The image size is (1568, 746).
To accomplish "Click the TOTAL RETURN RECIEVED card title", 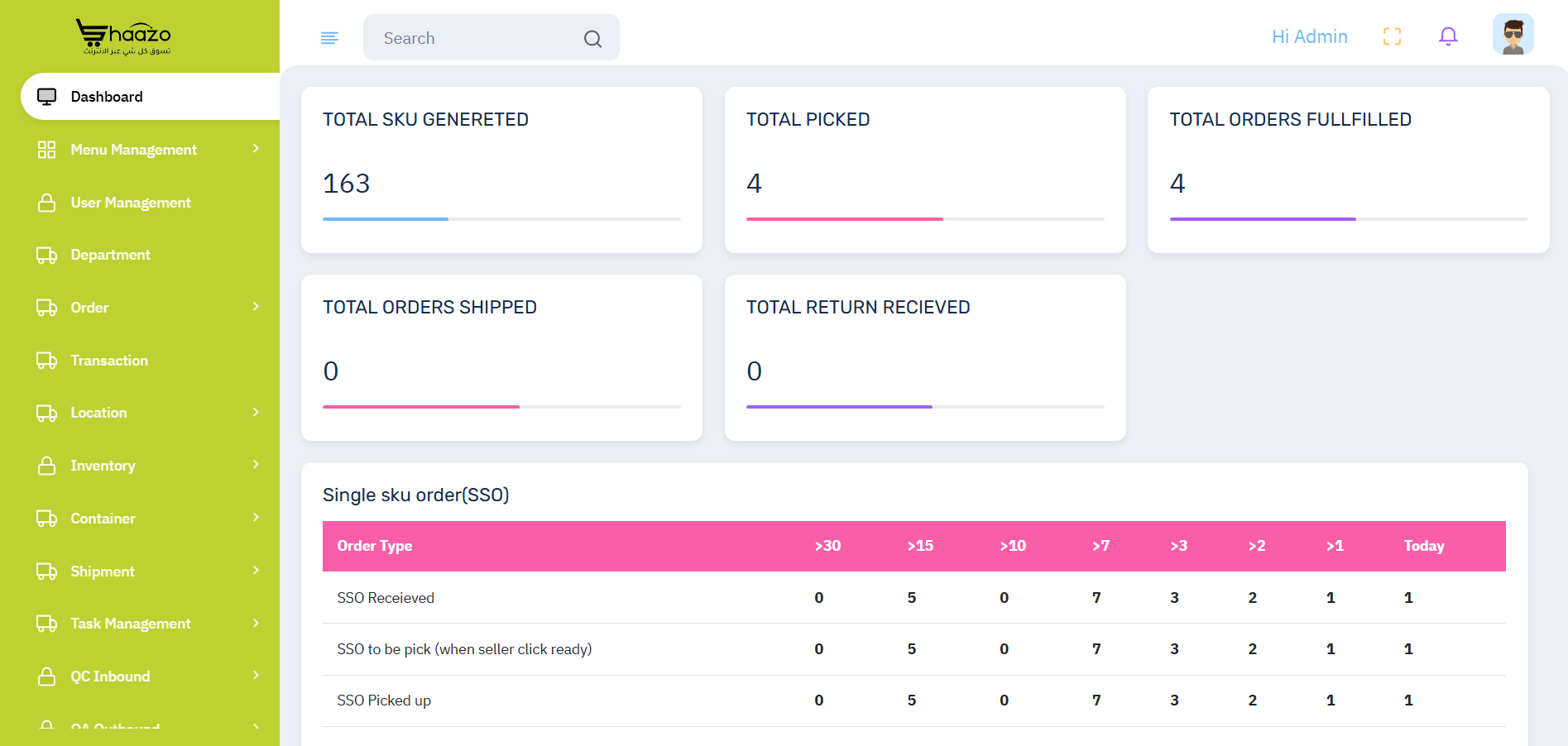I will coord(858,308).
